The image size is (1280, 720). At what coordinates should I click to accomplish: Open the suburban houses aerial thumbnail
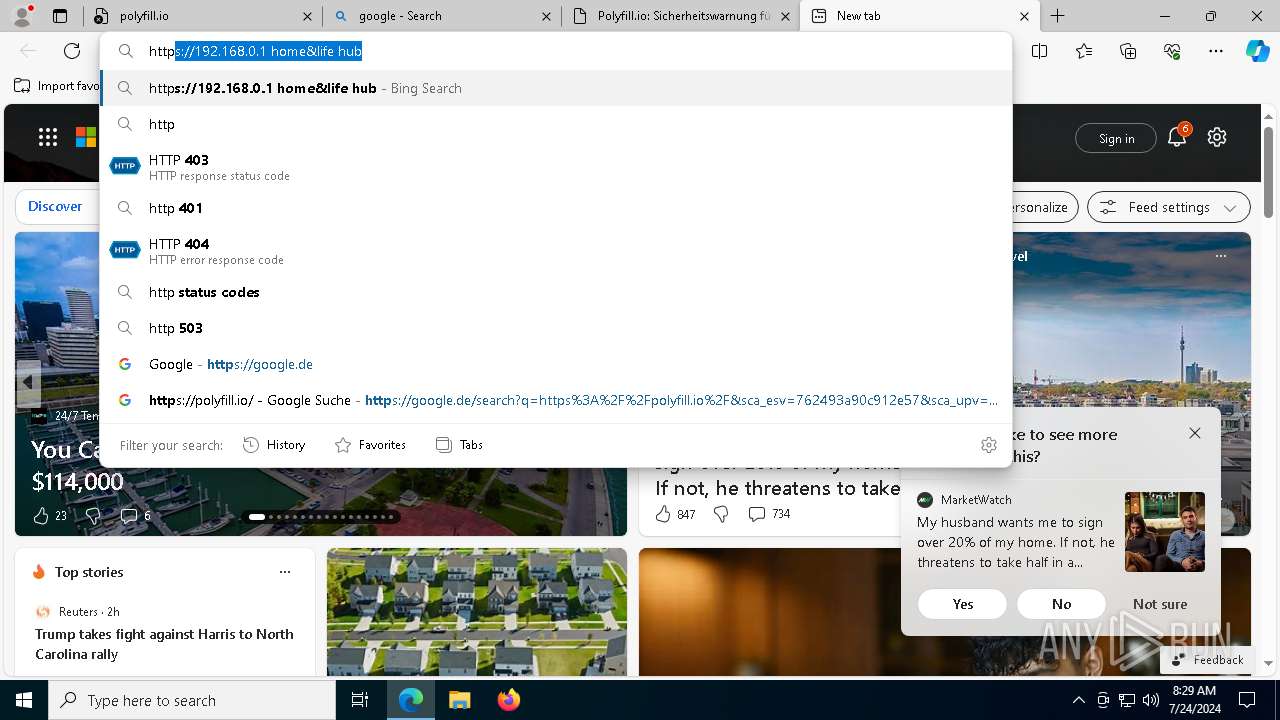(477, 612)
